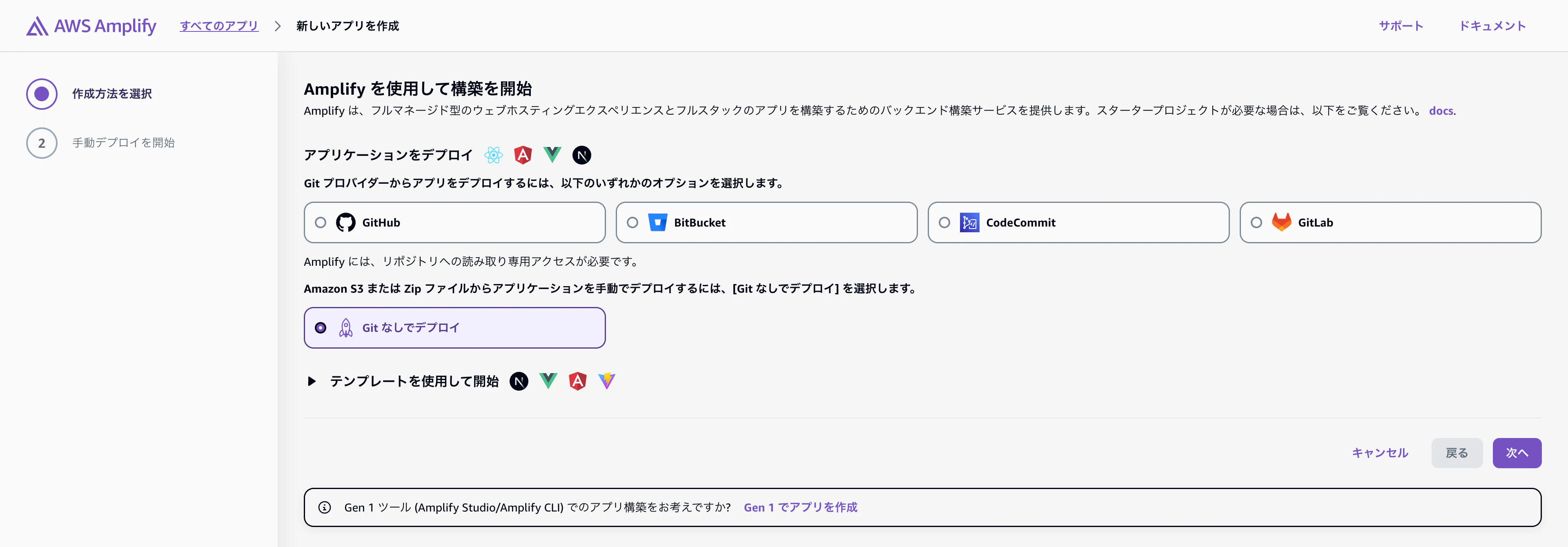Viewport: 1568px width, 547px height.
Task: Select the CodeCommit radio button
Action: 945,222
